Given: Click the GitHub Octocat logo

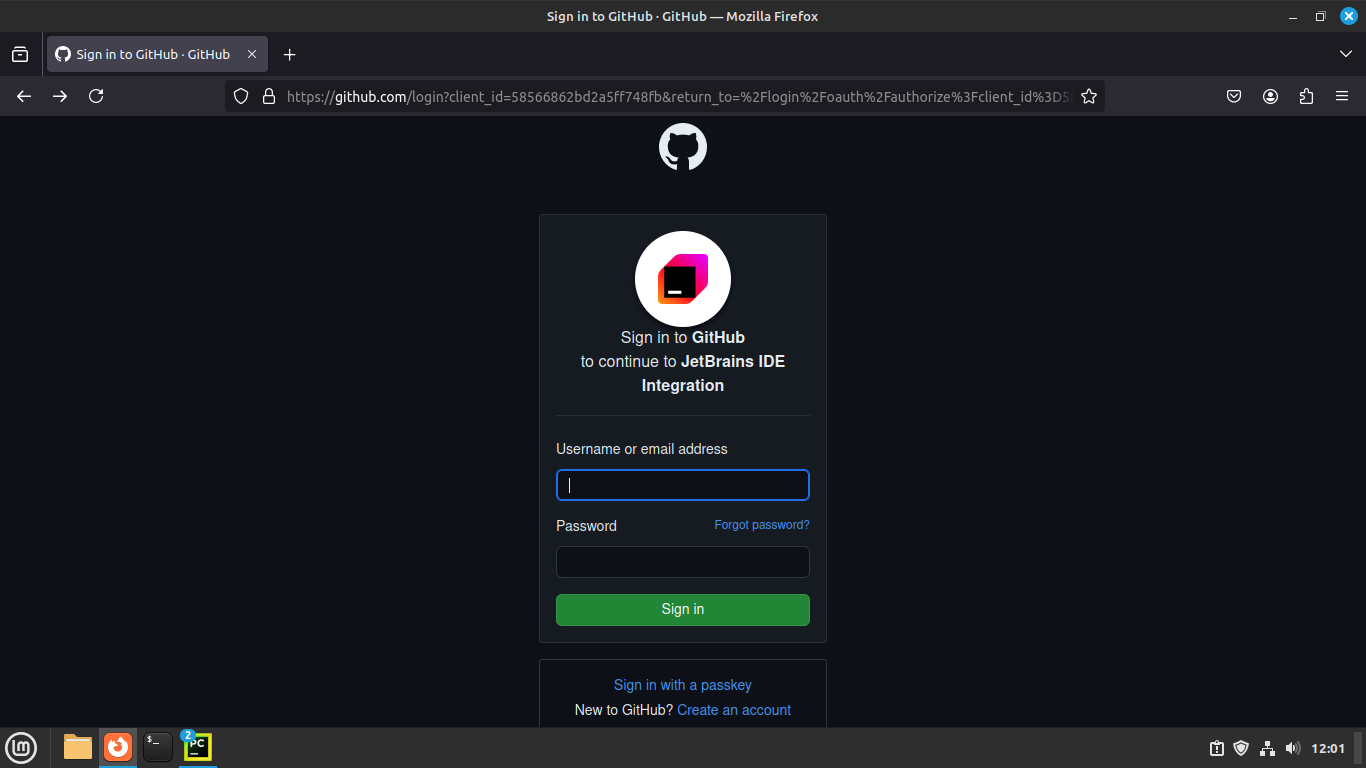Looking at the screenshot, I should tap(683, 148).
